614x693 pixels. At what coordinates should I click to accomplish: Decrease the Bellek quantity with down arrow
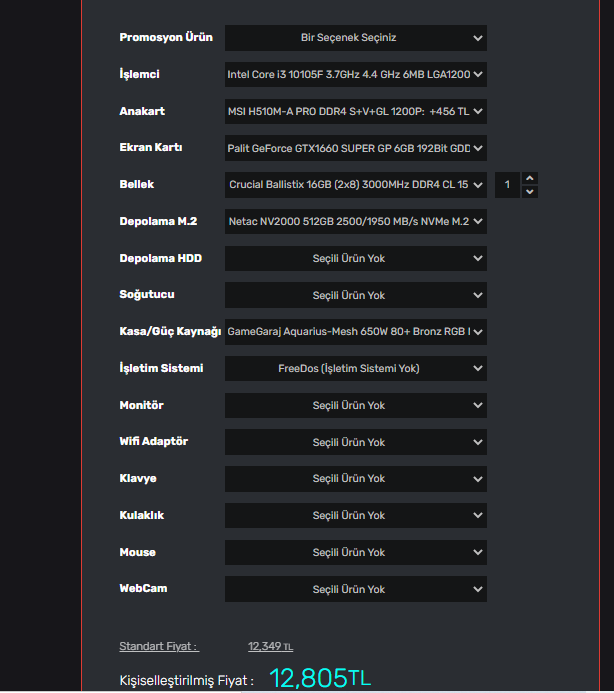click(x=530, y=191)
